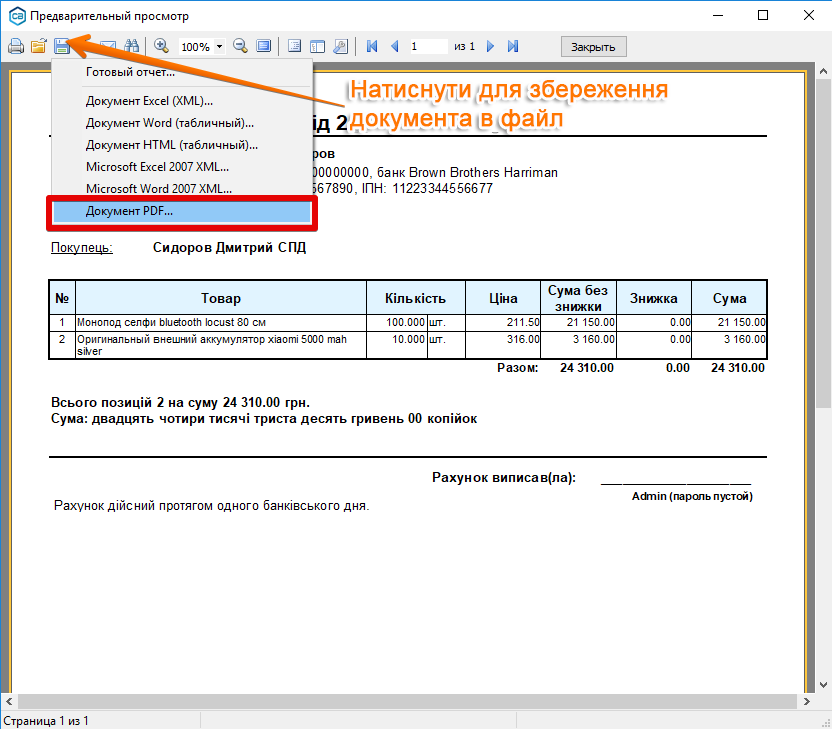Maximize the preview window

763,15
